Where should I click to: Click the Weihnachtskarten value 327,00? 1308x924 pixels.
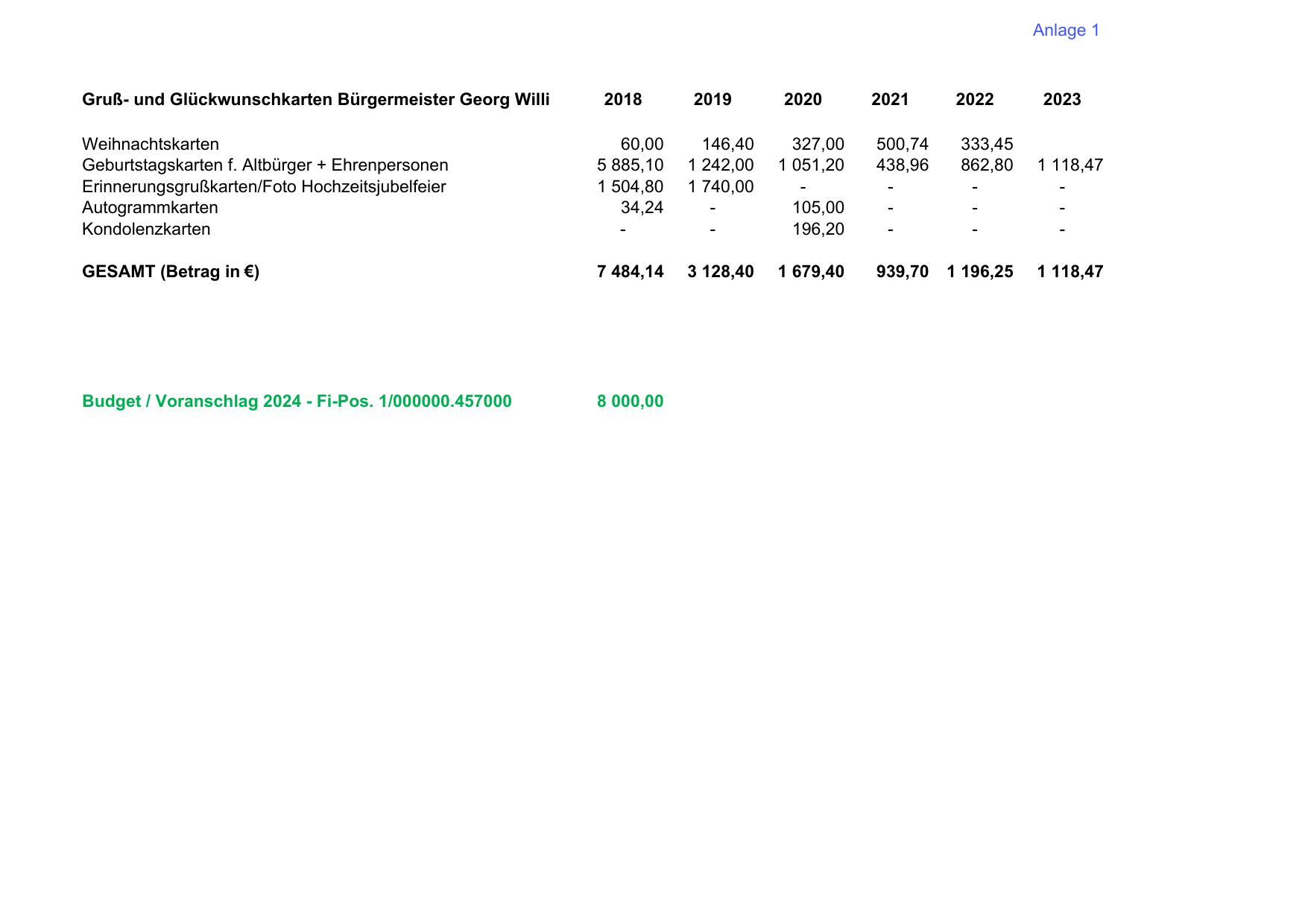tap(818, 144)
